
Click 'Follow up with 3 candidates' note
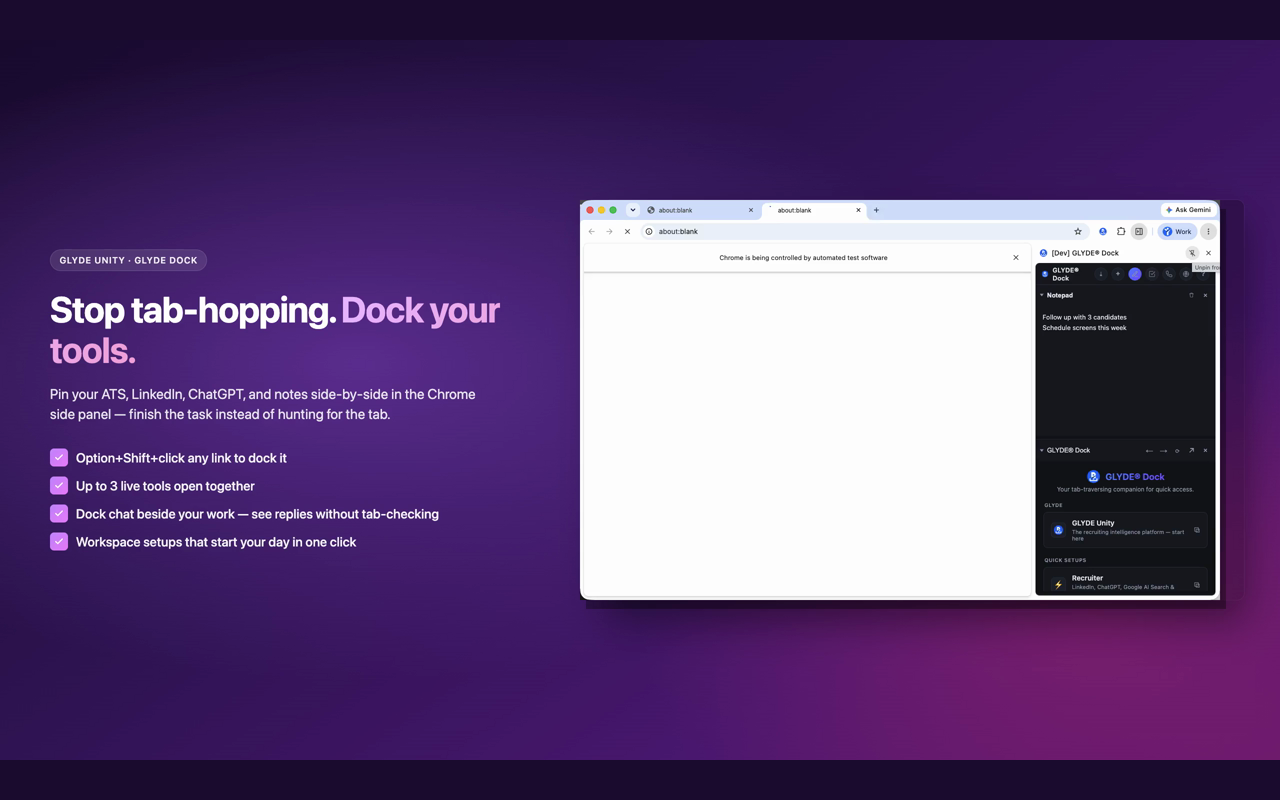(1084, 317)
